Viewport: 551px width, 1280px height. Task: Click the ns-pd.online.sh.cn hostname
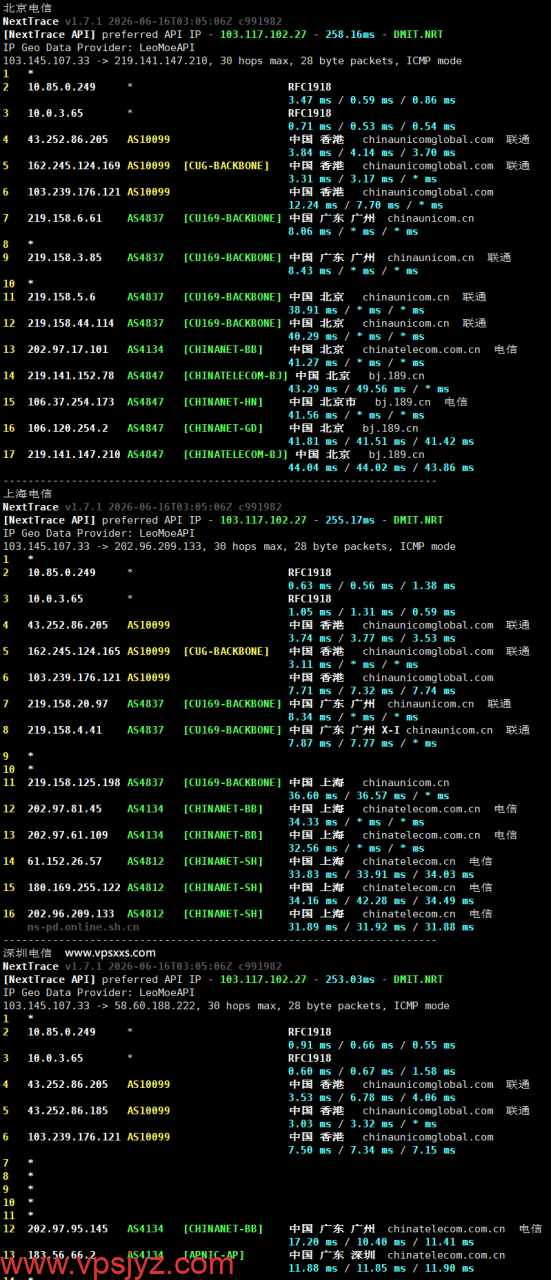tap(83, 927)
